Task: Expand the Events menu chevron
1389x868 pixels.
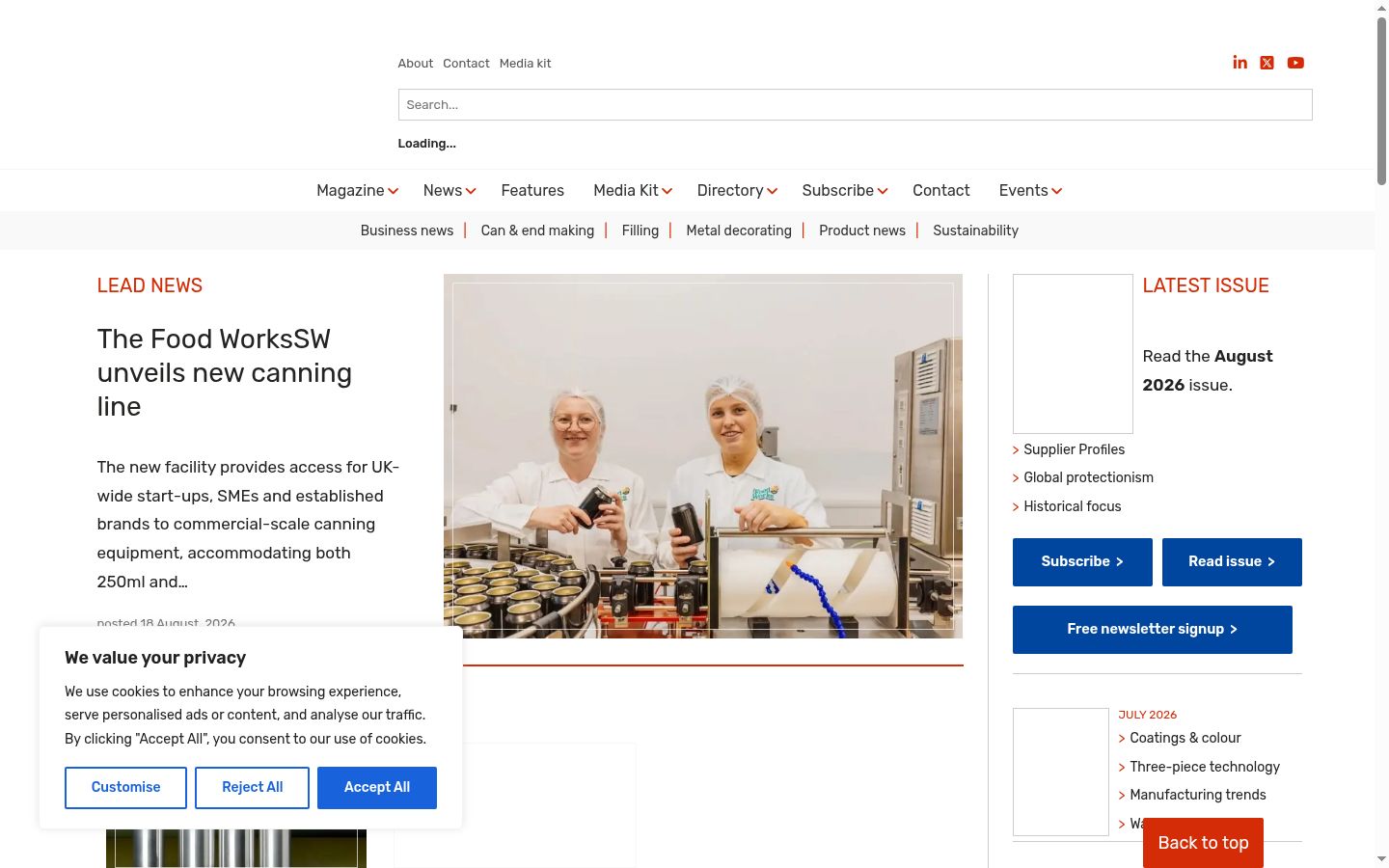Action: [x=1056, y=191]
